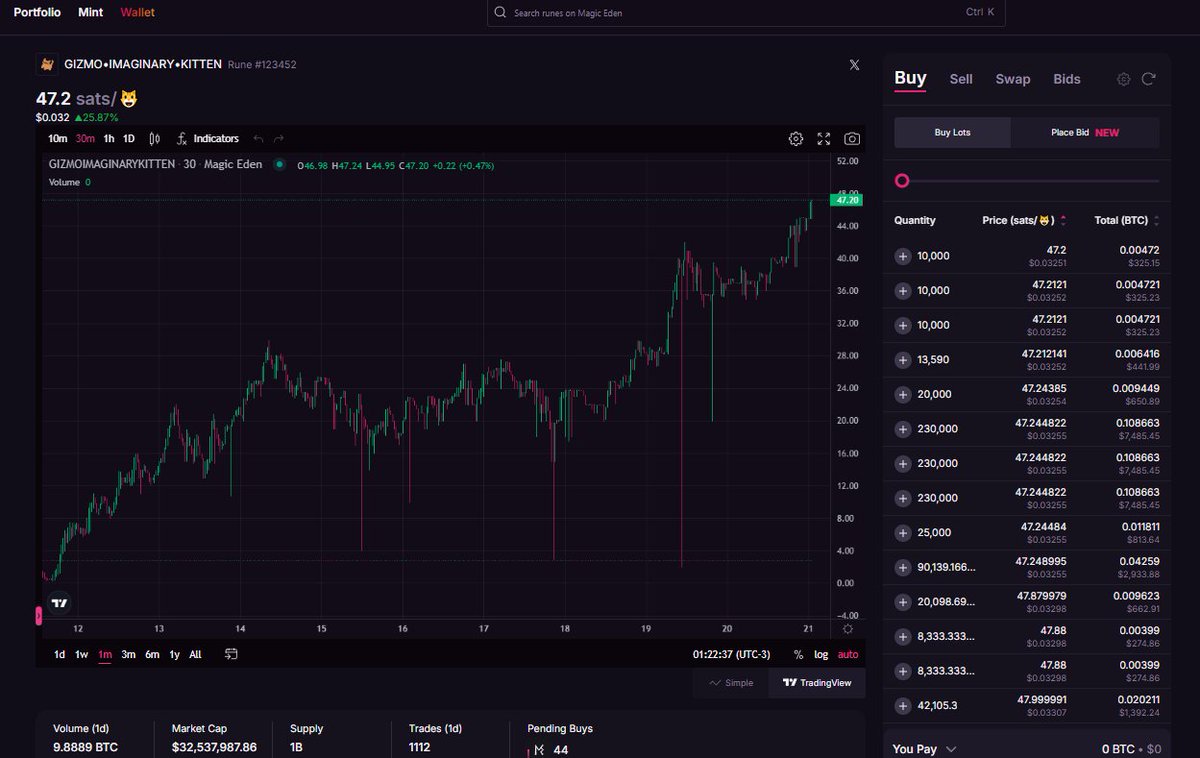The image size is (1200, 758).
Task: Undo the last chart action
Action: pyautogui.click(x=258, y=139)
